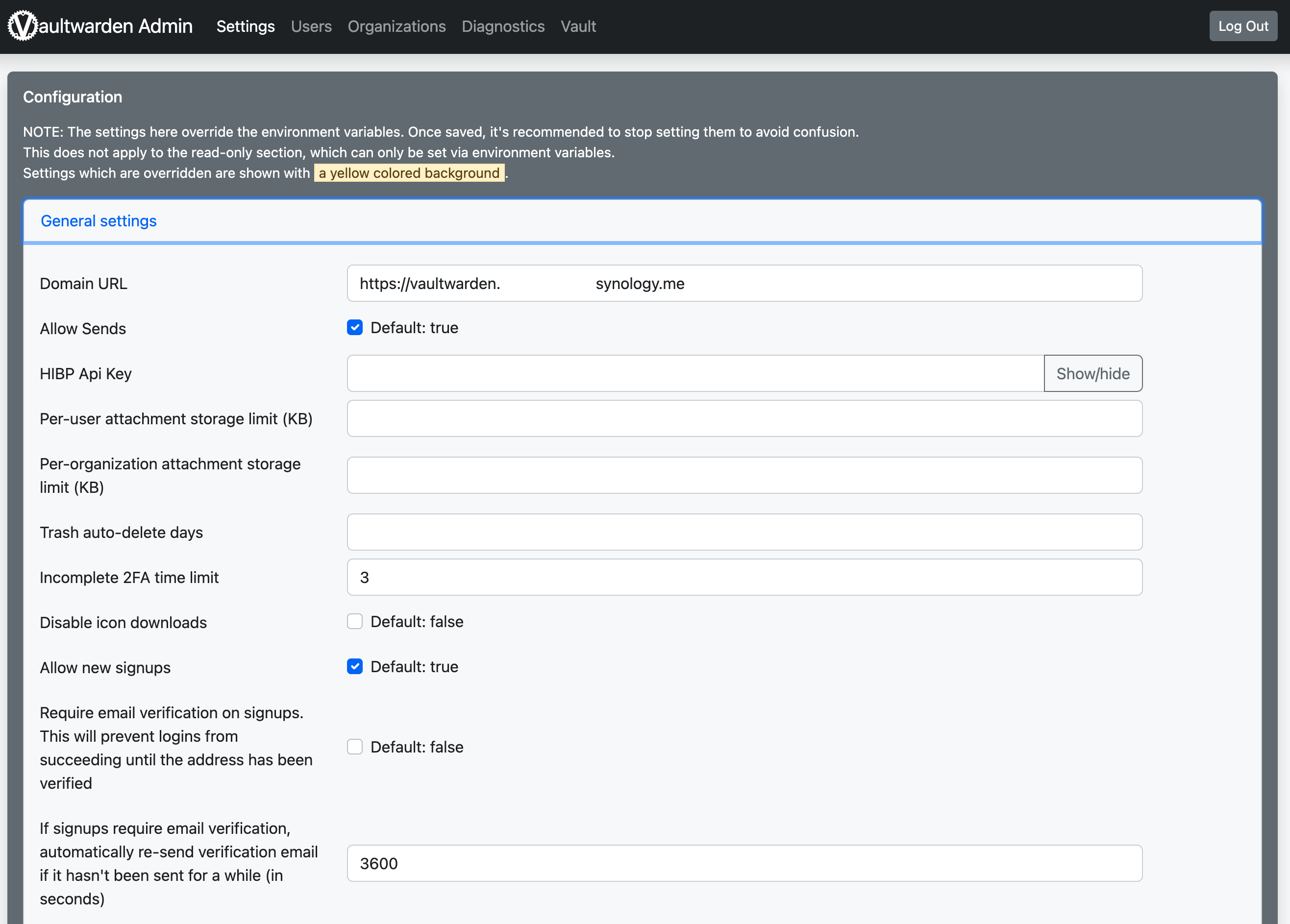
Task: Click the Log Out button
Action: pyautogui.click(x=1243, y=26)
